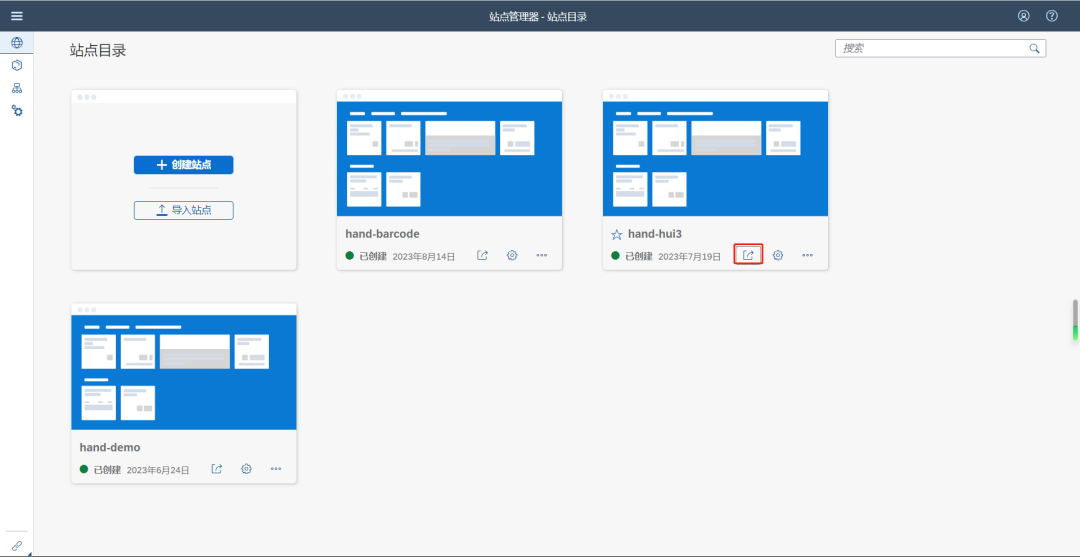This screenshot has height=557, width=1080.
Task: Open hand-barcode site settings gear
Action: click(512, 255)
